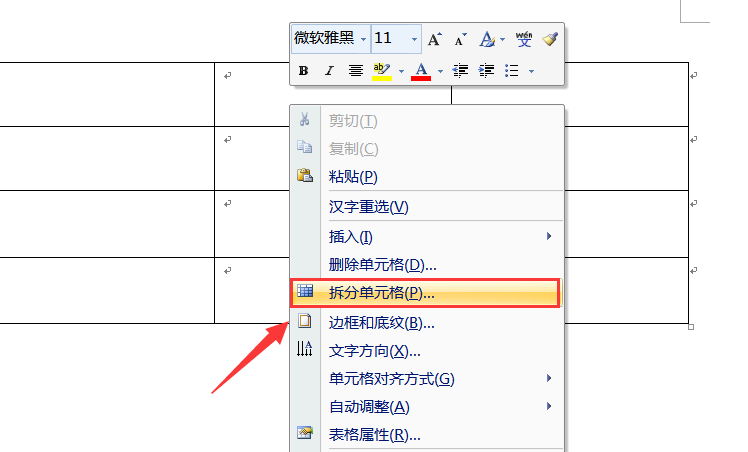Choose 文字方向(X)... menu entry

[427, 351]
